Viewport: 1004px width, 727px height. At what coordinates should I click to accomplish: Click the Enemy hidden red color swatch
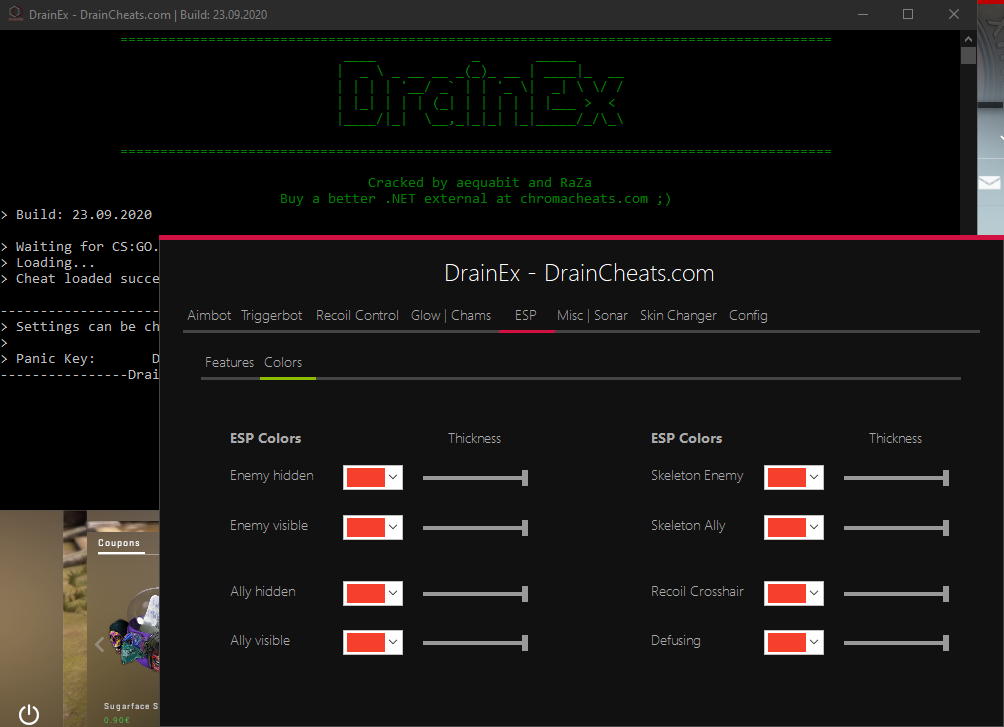pos(366,477)
